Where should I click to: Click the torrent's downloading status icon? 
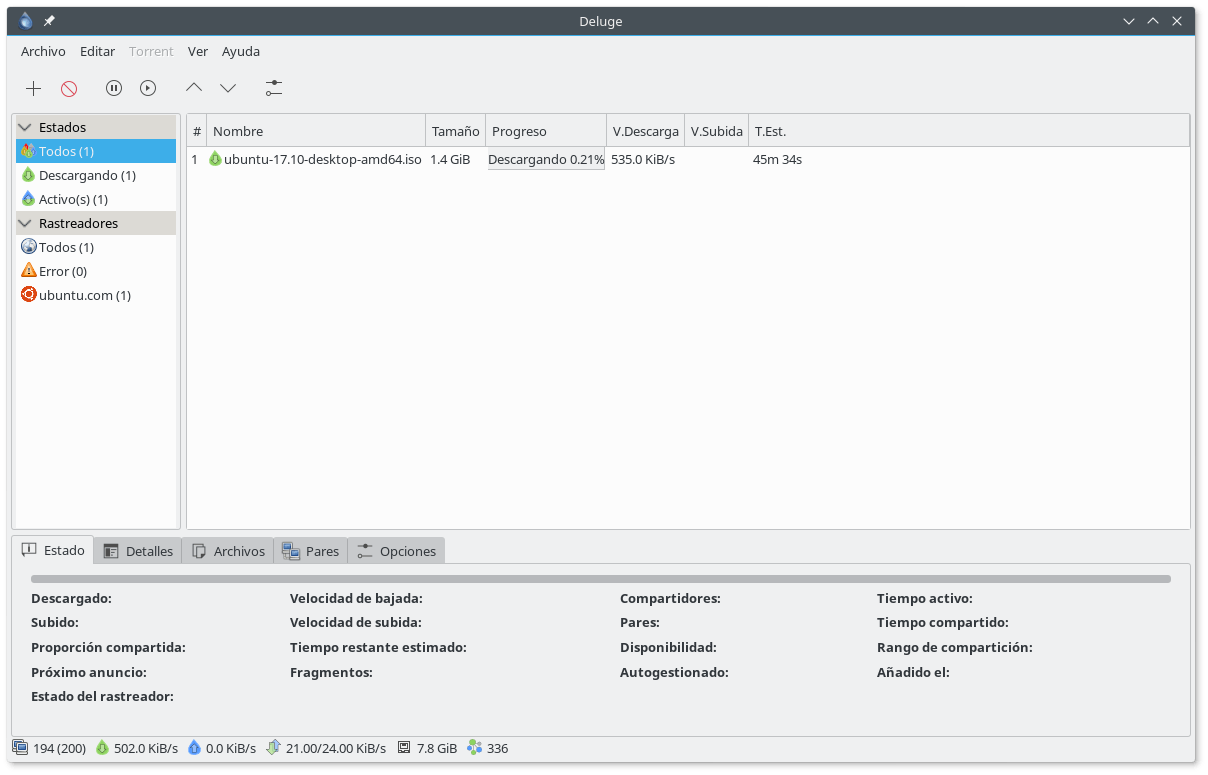pos(215,159)
